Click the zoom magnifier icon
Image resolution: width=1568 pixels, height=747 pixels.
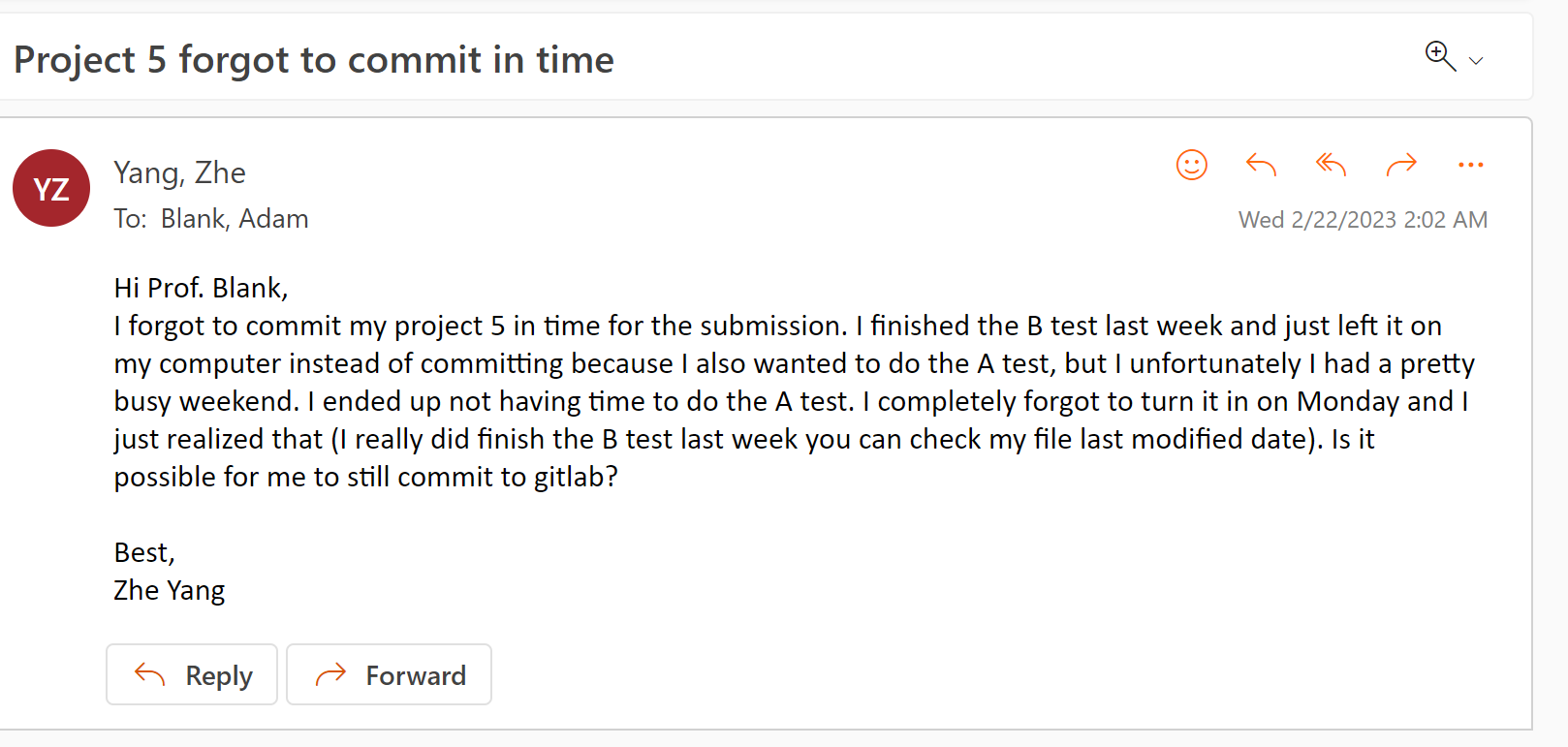pos(1440,56)
